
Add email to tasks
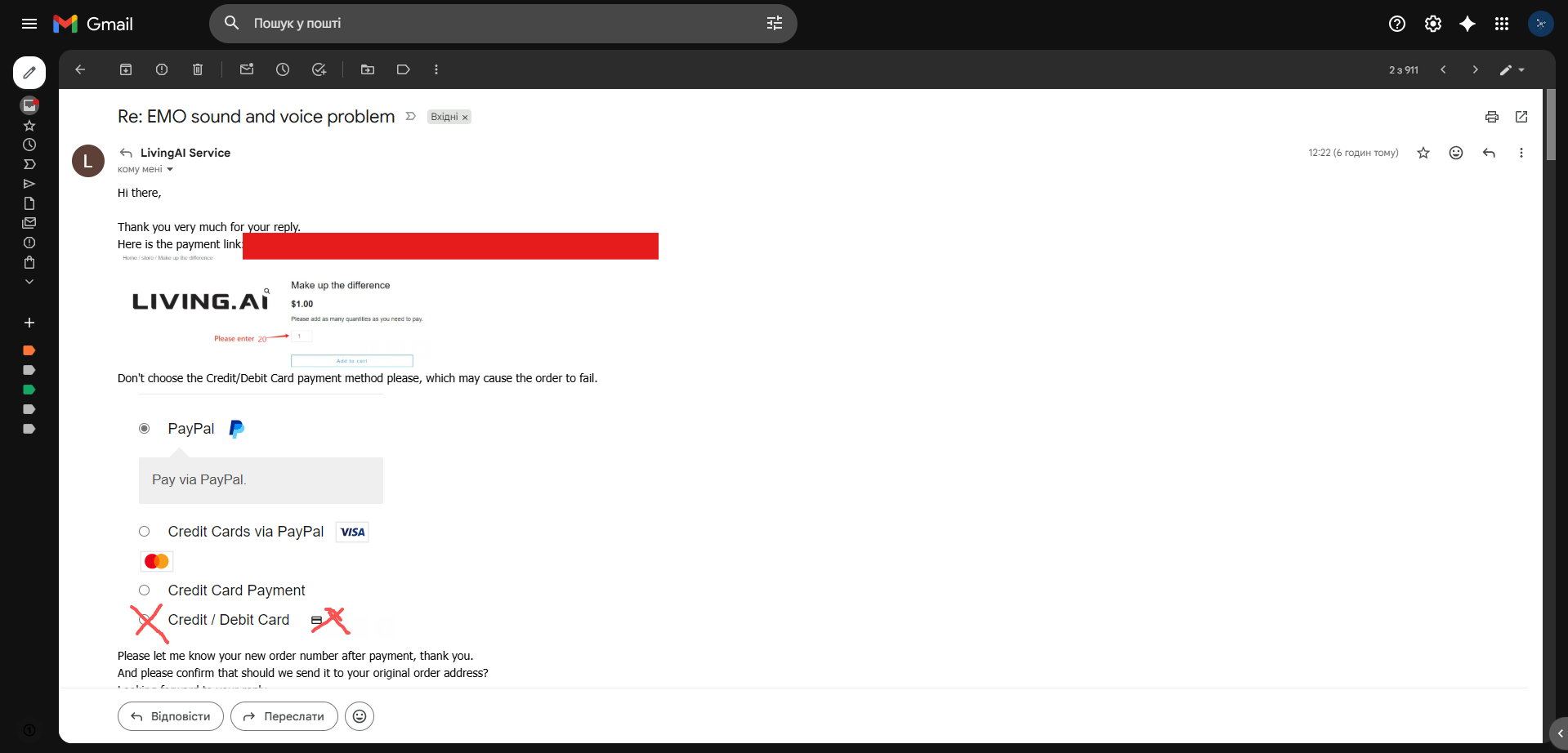[319, 69]
